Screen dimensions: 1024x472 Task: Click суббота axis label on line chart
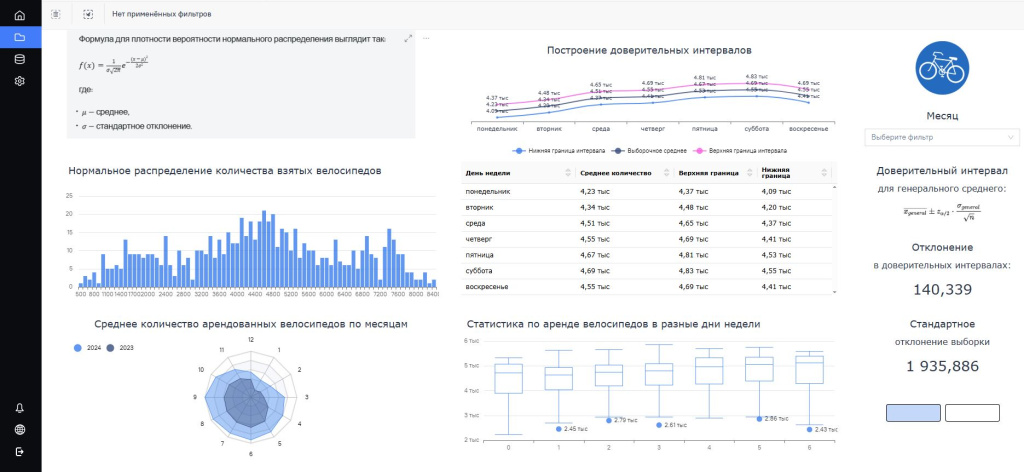[x=758, y=129]
